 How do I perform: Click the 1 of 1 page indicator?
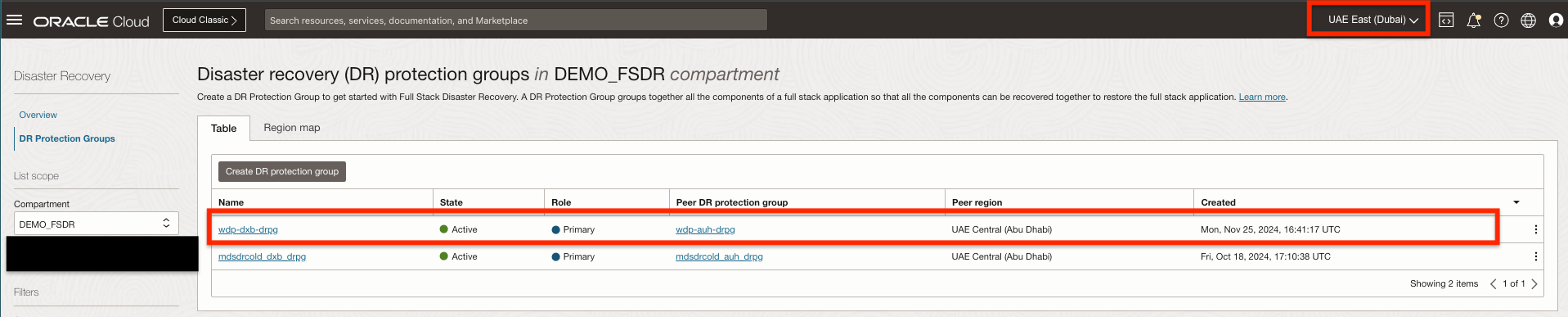coord(1513,283)
